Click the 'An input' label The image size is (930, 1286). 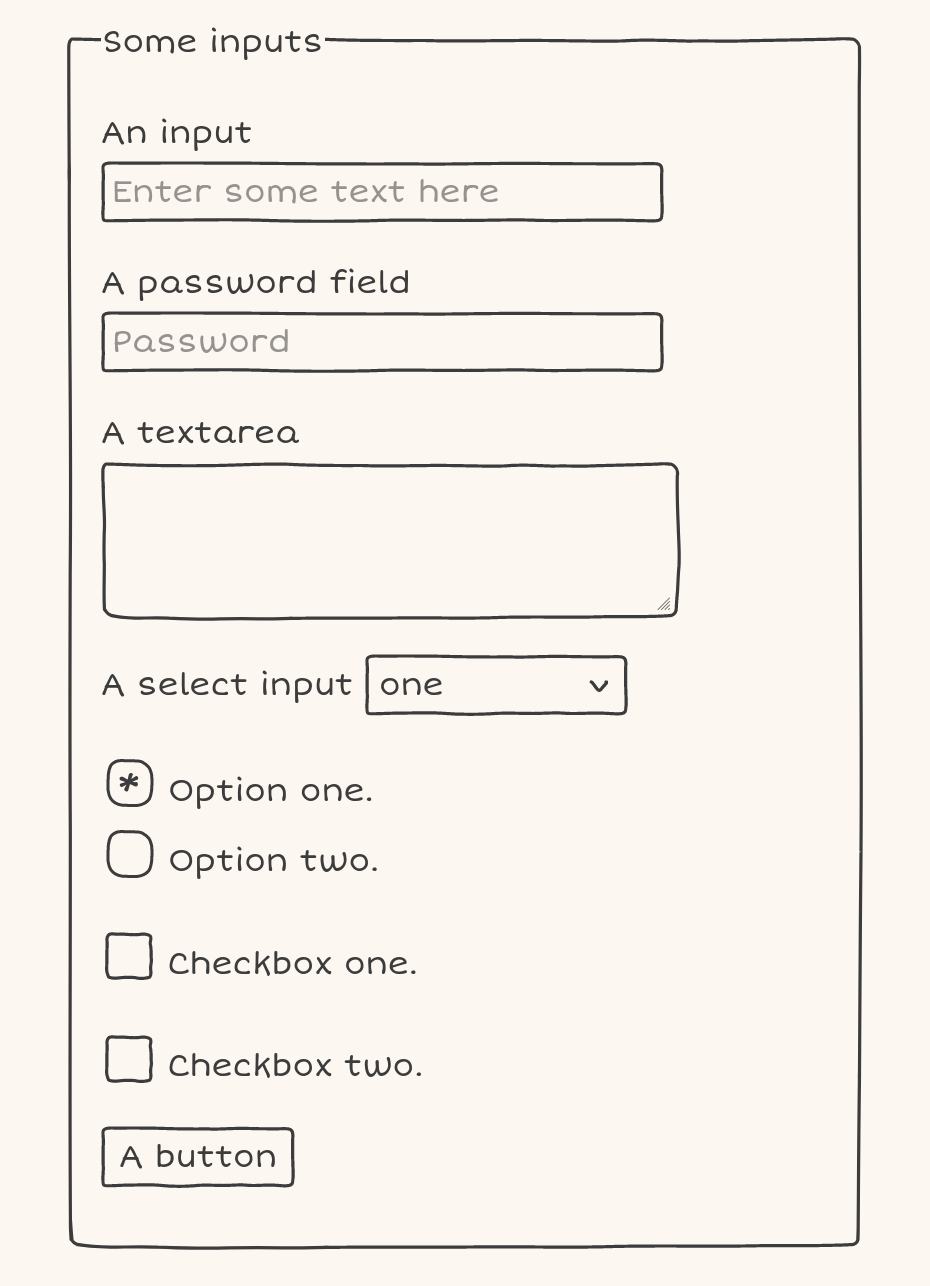(177, 133)
